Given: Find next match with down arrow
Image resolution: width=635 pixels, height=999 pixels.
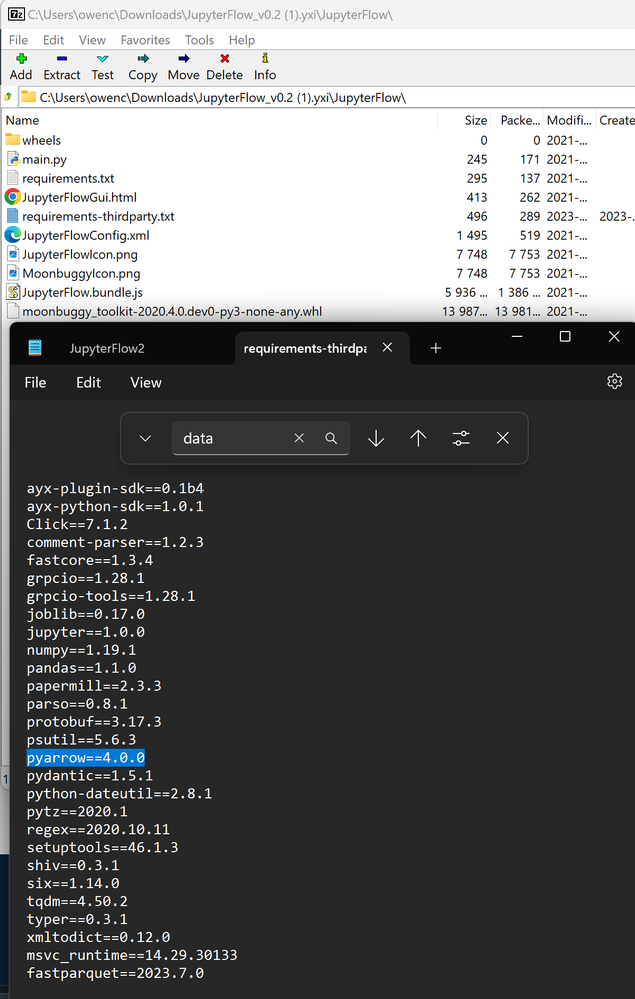Looking at the screenshot, I should [x=376, y=438].
